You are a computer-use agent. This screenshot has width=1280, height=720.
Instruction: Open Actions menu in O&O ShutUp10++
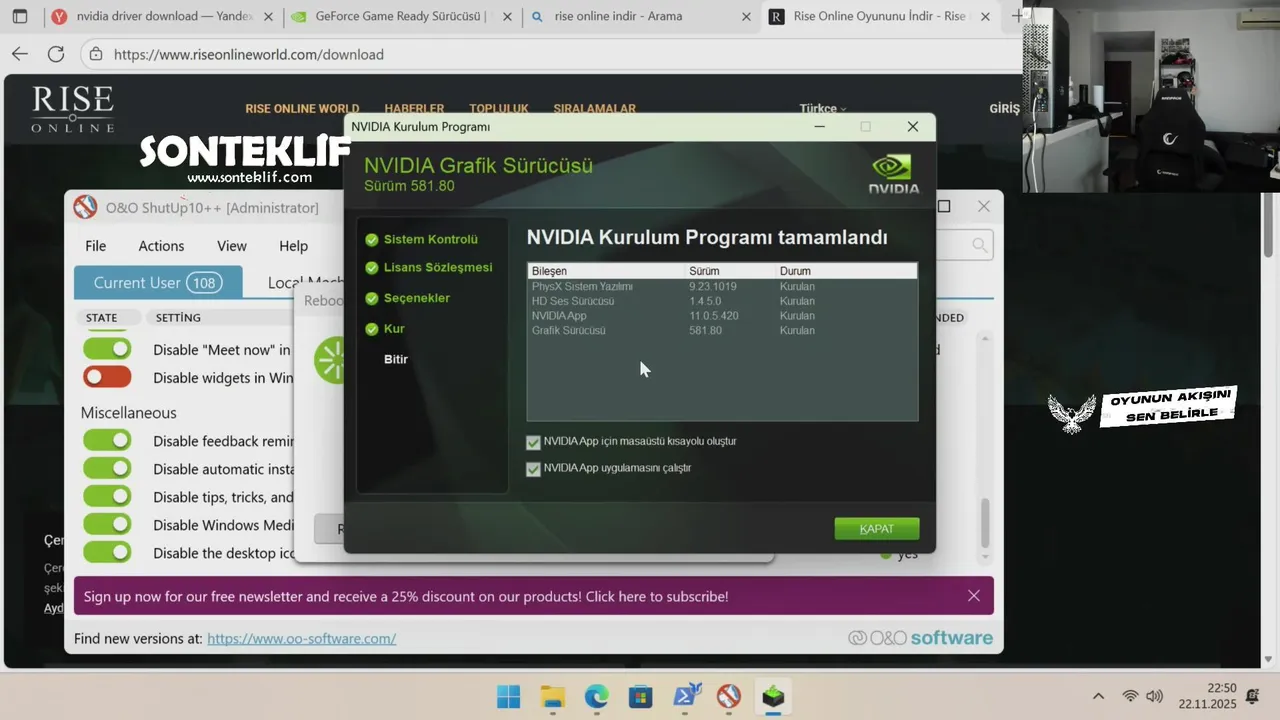[x=161, y=246]
